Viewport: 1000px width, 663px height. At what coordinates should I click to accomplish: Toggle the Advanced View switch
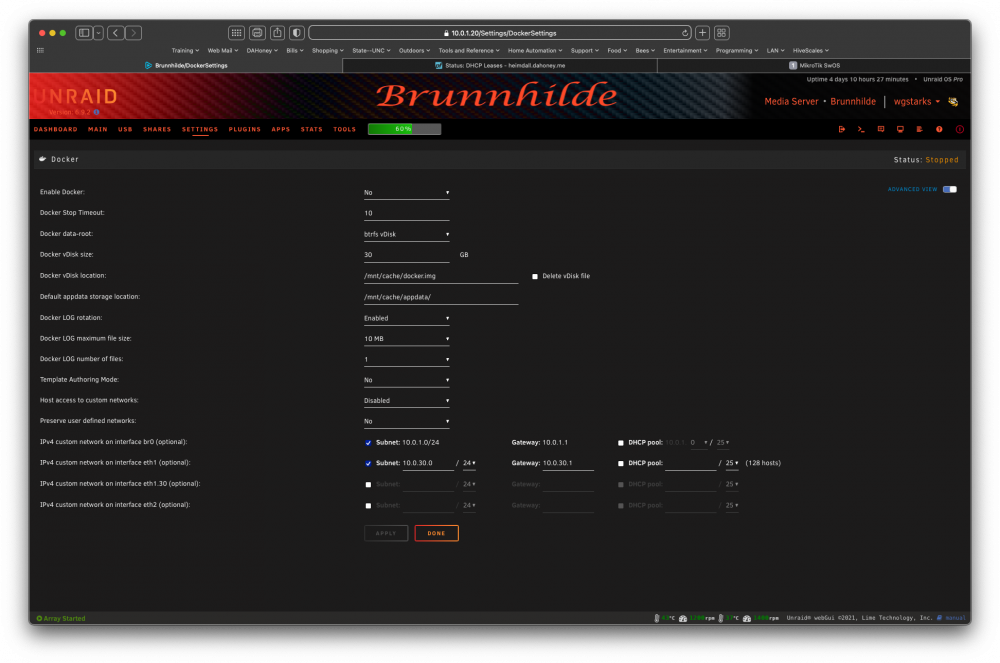tap(950, 189)
